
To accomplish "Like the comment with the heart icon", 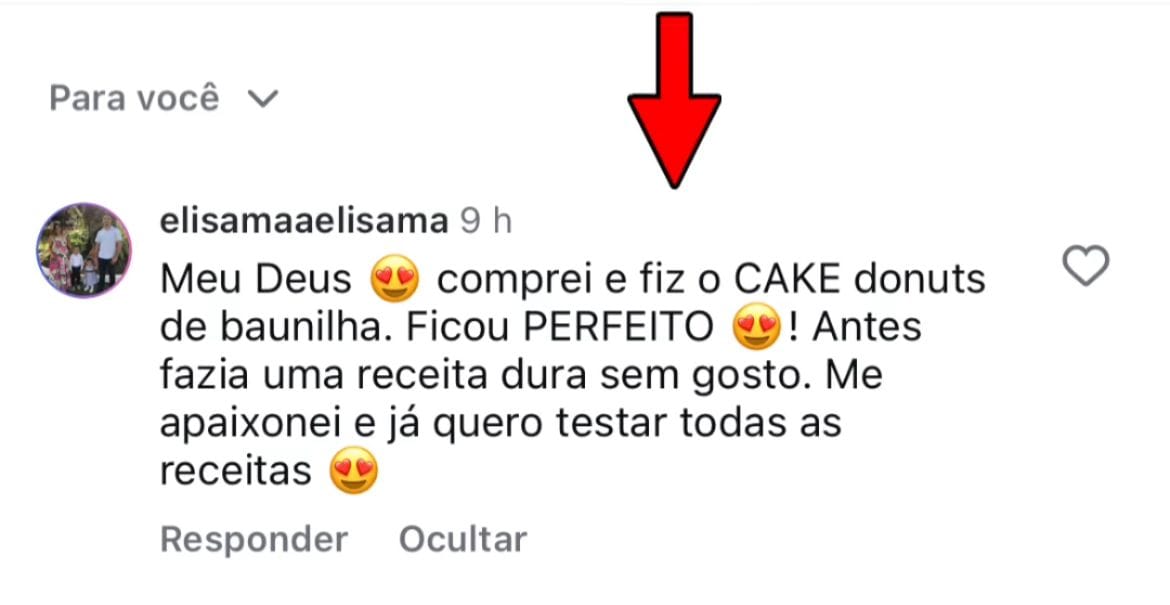I will [x=1086, y=266].
